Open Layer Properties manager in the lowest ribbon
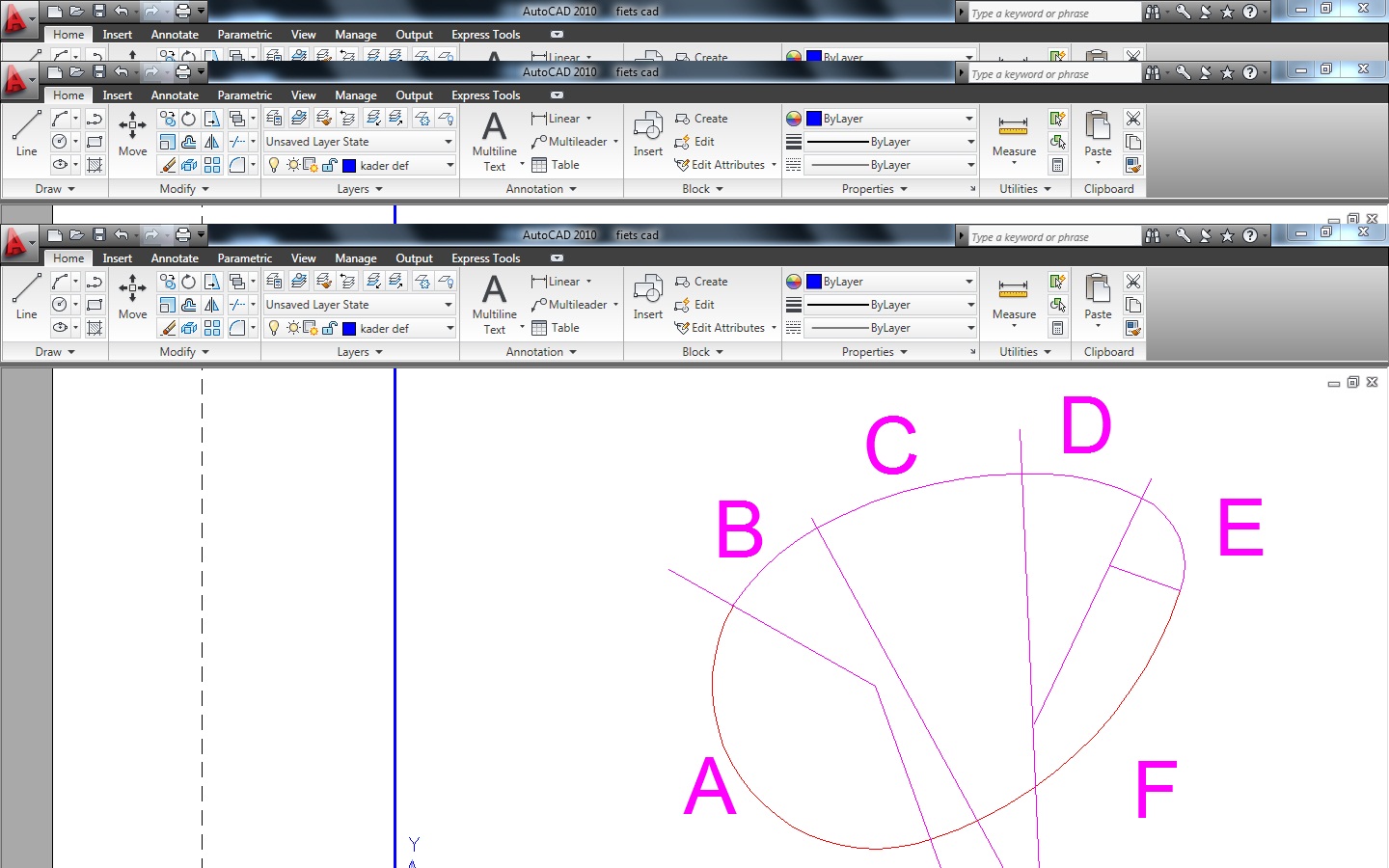The image size is (1389, 868). (x=275, y=281)
